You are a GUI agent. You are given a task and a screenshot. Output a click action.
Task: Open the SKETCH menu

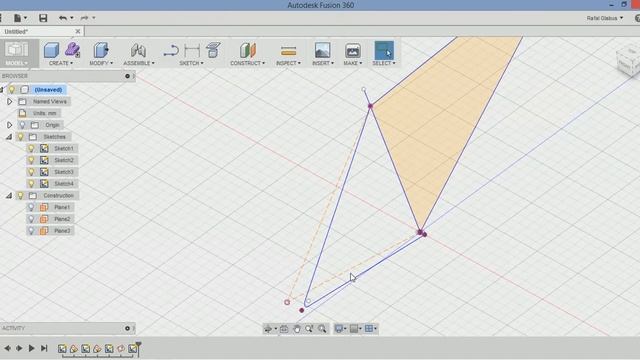pyautogui.click(x=191, y=63)
